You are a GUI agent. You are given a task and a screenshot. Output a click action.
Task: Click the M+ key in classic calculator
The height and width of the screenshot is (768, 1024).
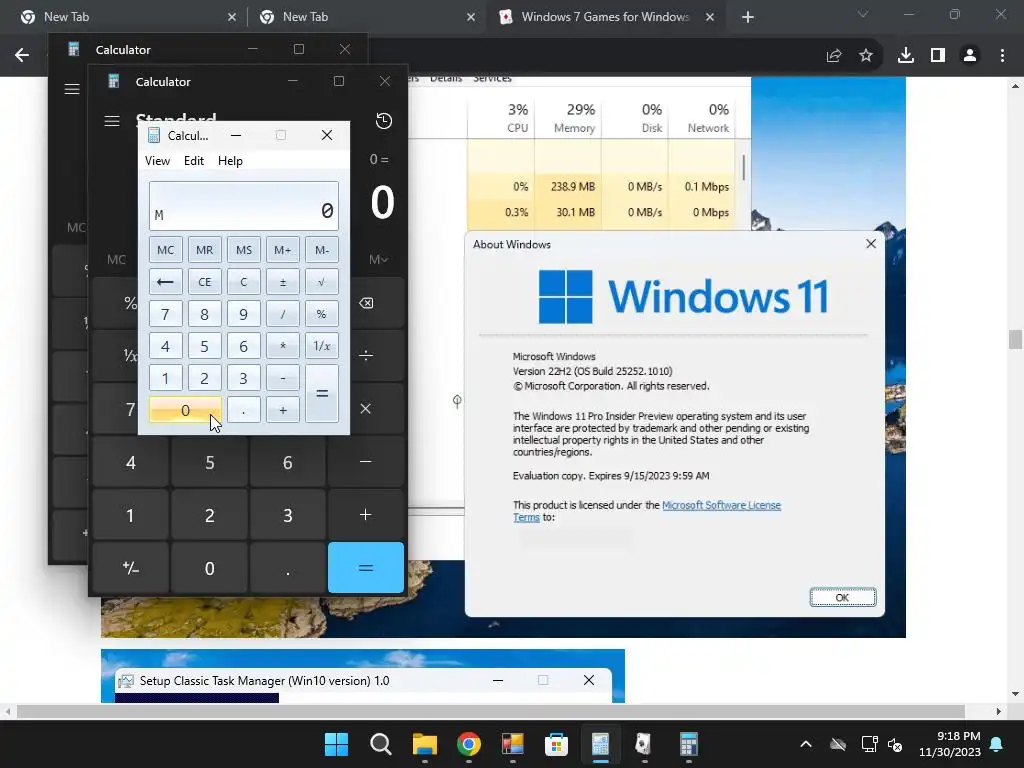point(283,250)
